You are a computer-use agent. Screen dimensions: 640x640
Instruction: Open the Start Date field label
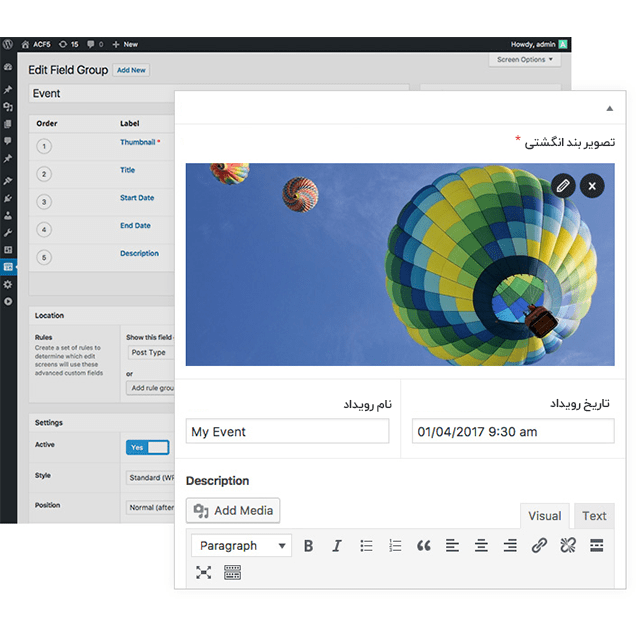pos(137,198)
